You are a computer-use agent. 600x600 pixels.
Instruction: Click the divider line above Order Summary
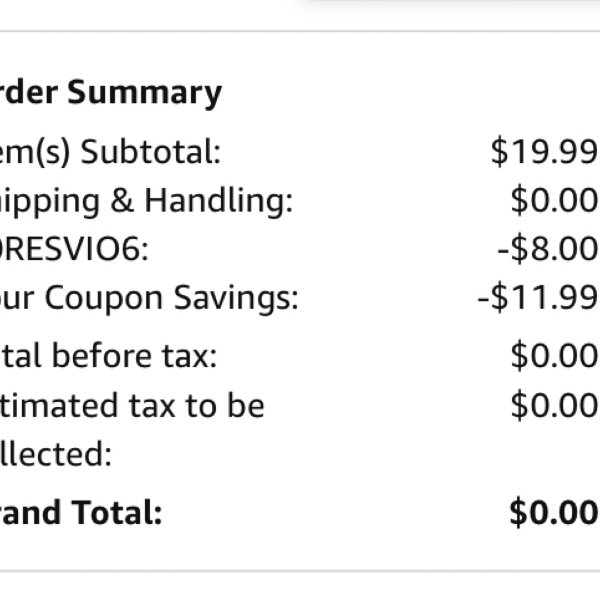click(x=300, y=31)
